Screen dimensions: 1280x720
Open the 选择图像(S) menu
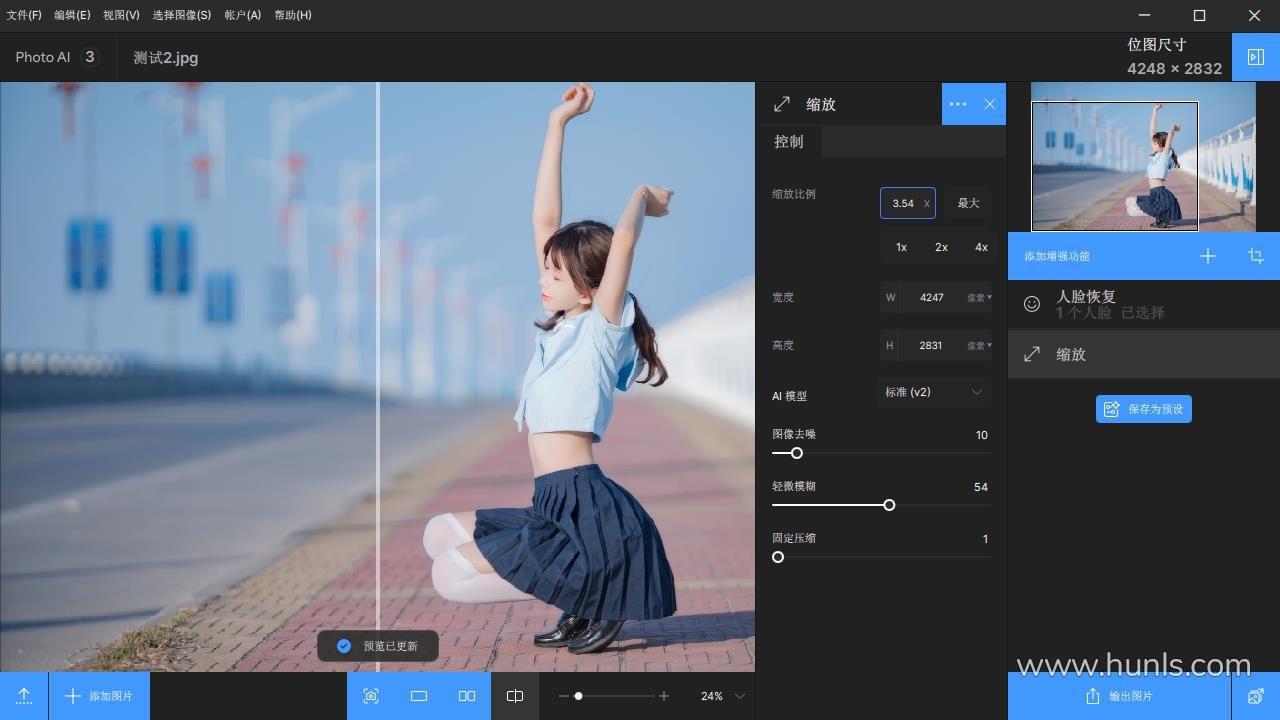[x=181, y=15]
